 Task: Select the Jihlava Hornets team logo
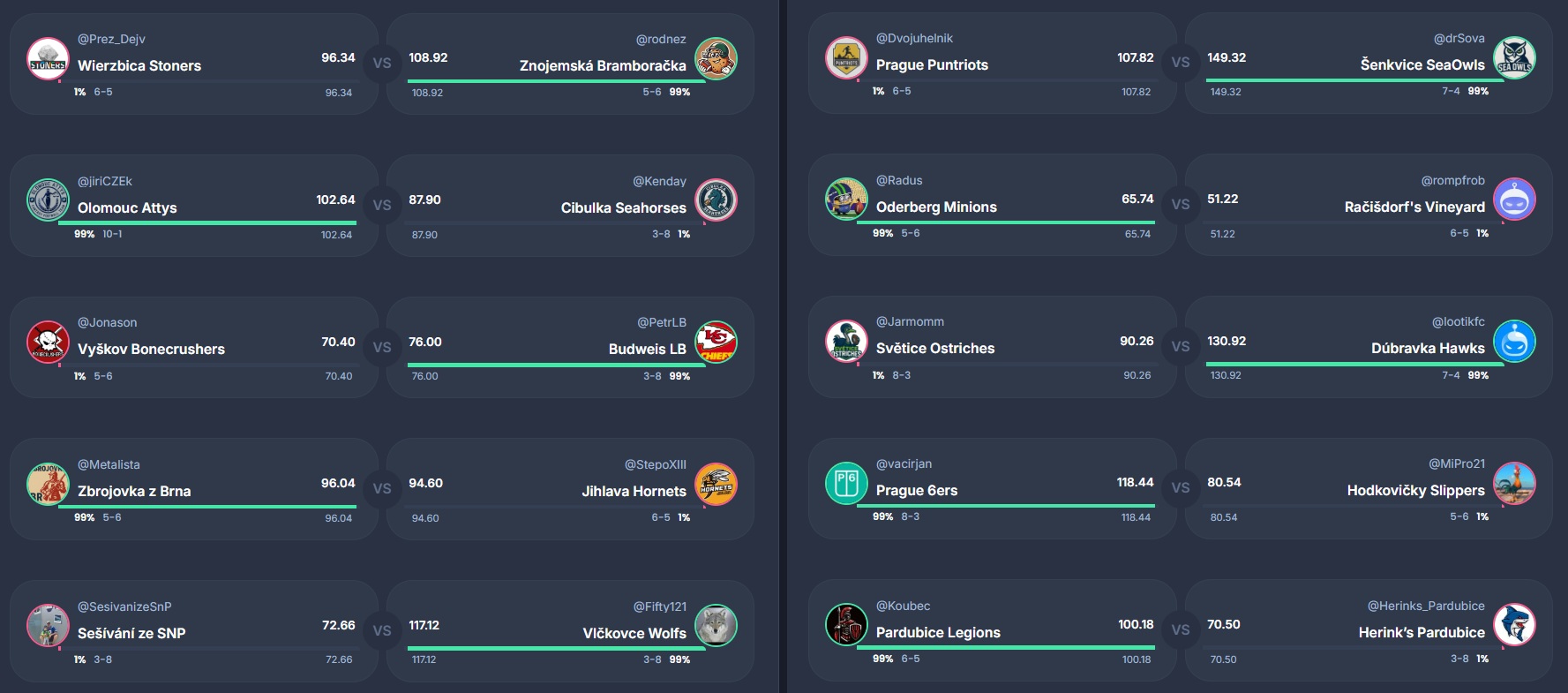(716, 485)
